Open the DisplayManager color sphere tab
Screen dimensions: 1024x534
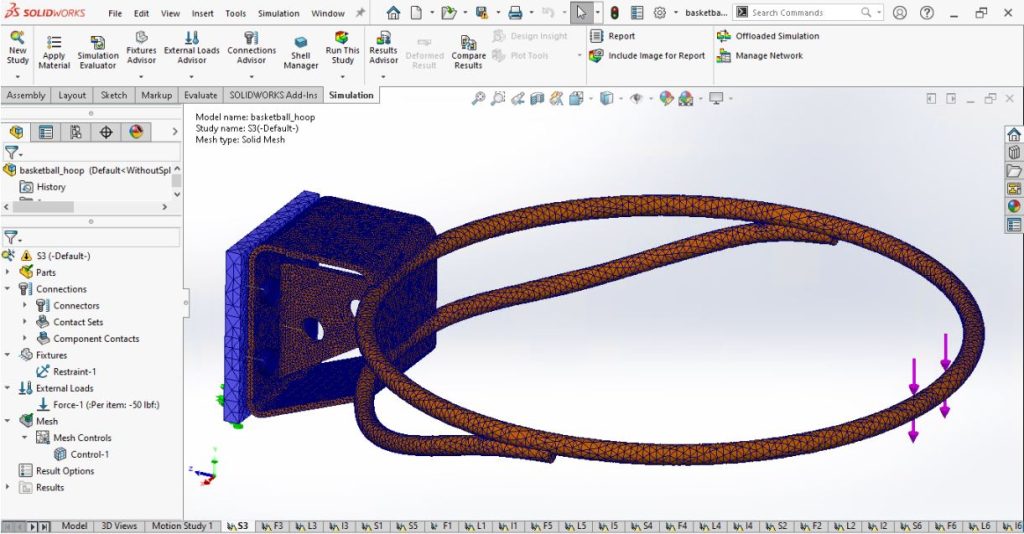click(136, 132)
